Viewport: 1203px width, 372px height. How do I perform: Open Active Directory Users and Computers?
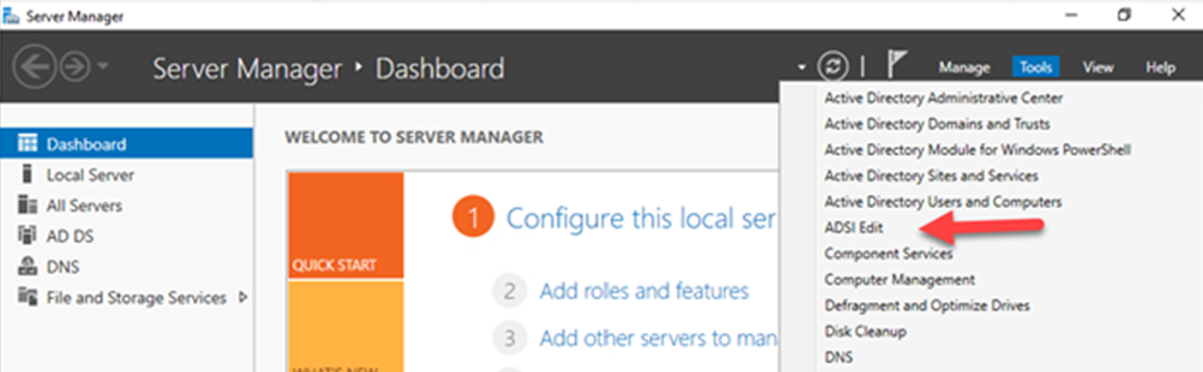coord(943,202)
